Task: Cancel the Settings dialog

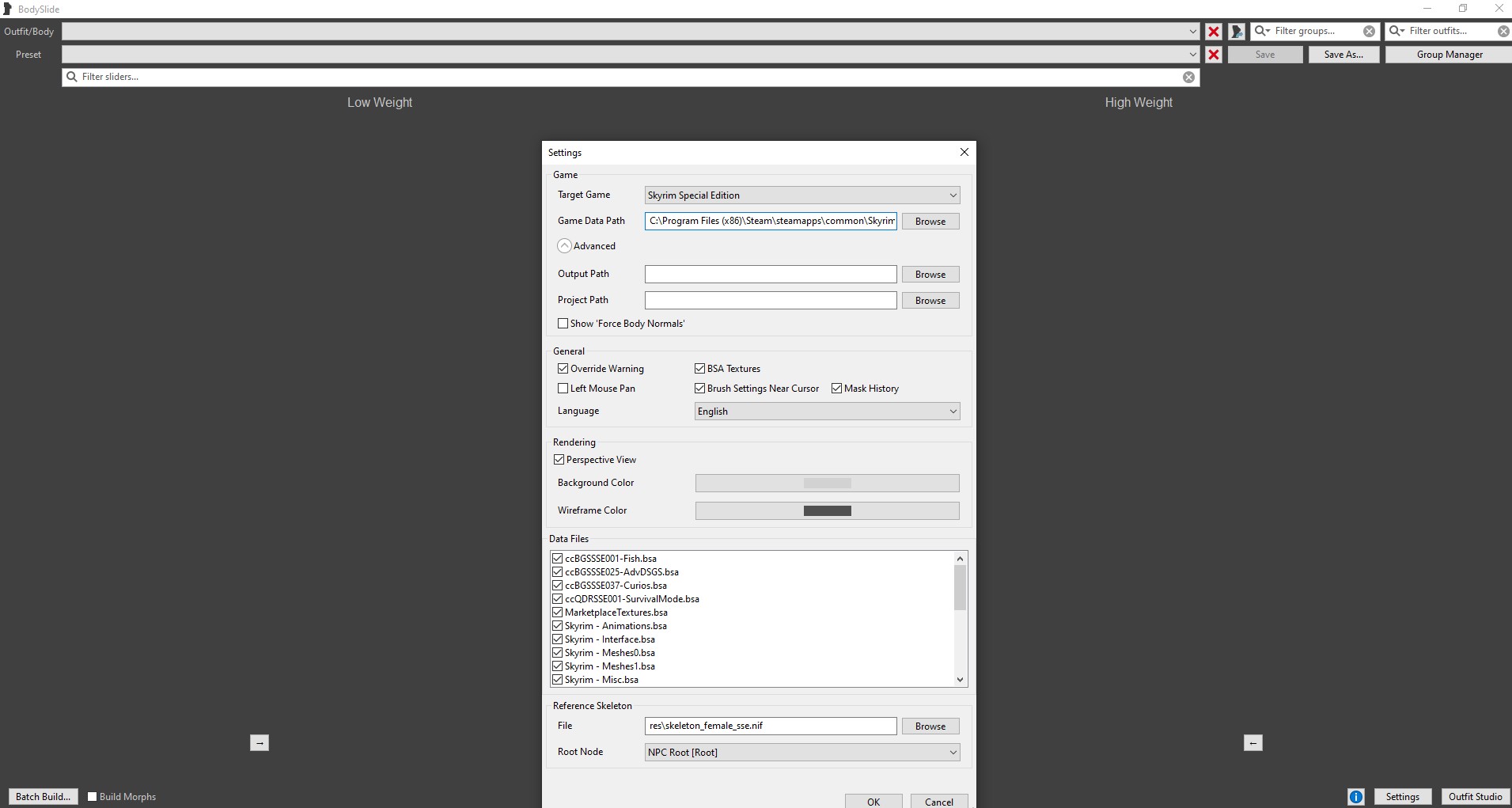Action: click(x=939, y=801)
